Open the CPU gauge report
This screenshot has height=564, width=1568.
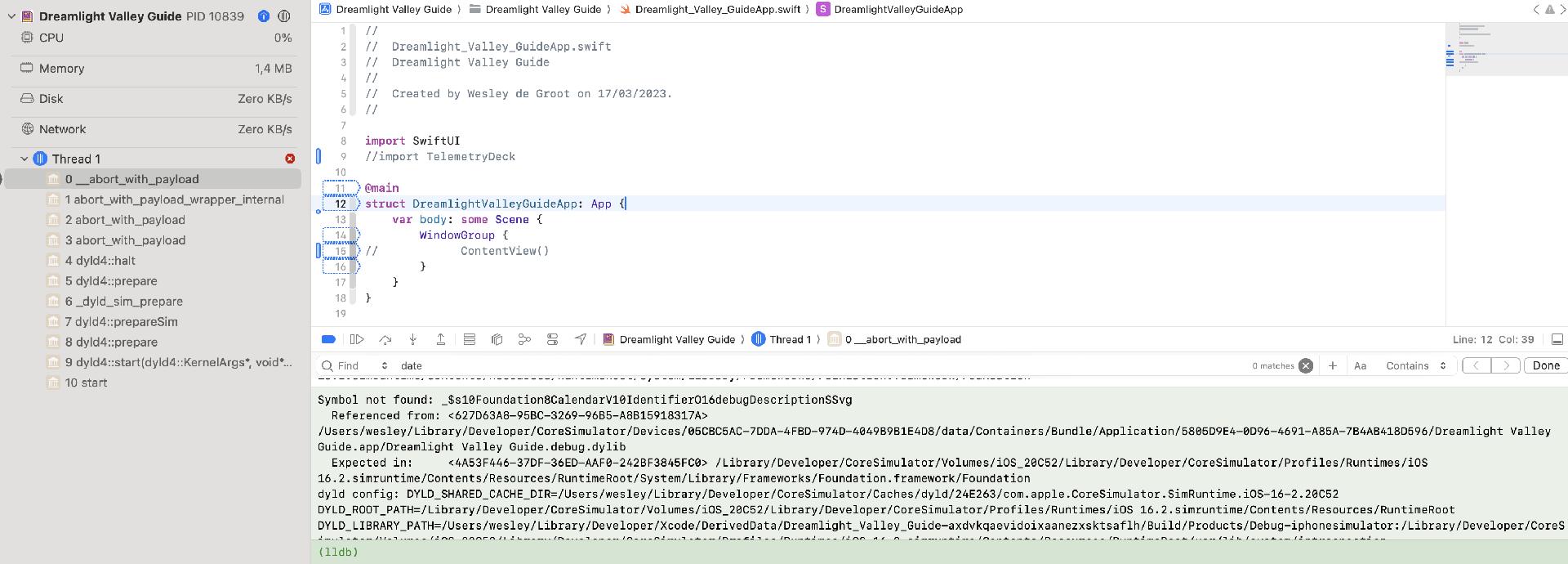(x=155, y=38)
